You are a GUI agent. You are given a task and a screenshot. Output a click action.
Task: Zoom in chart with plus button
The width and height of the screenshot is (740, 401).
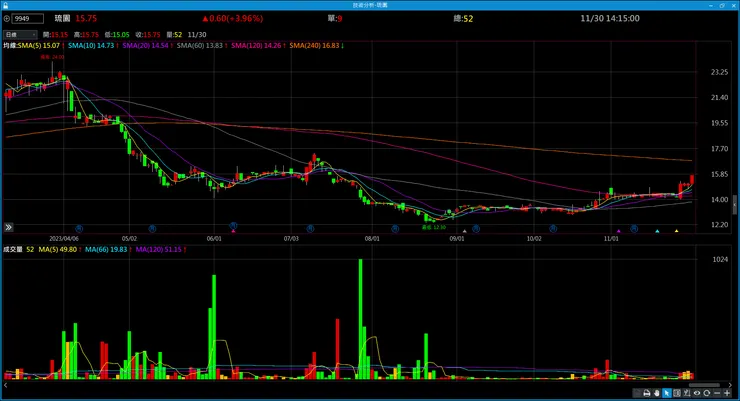click(727, 393)
